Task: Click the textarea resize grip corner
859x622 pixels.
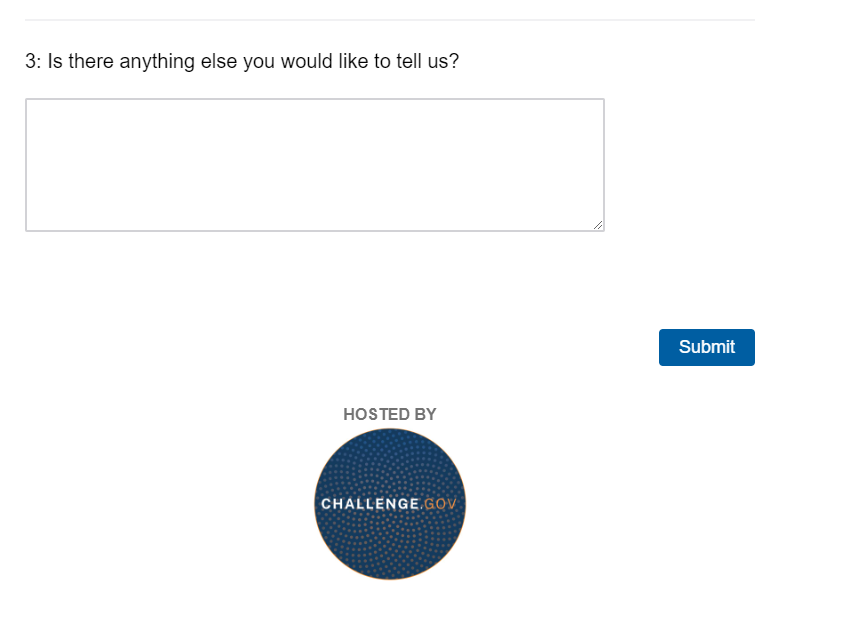Action: pyautogui.click(x=598, y=225)
